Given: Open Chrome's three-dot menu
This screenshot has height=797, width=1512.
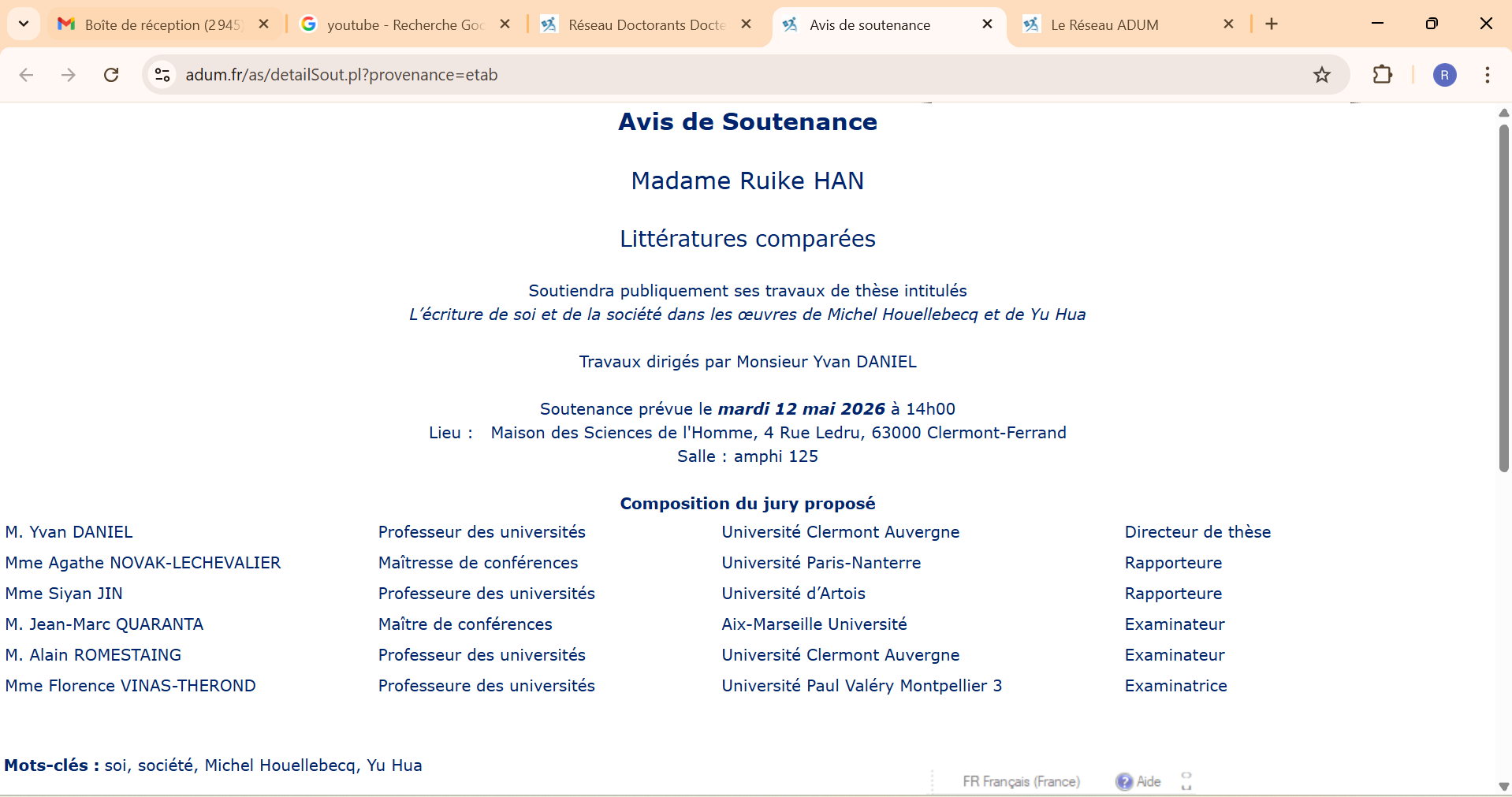Looking at the screenshot, I should pos(1487,75).
